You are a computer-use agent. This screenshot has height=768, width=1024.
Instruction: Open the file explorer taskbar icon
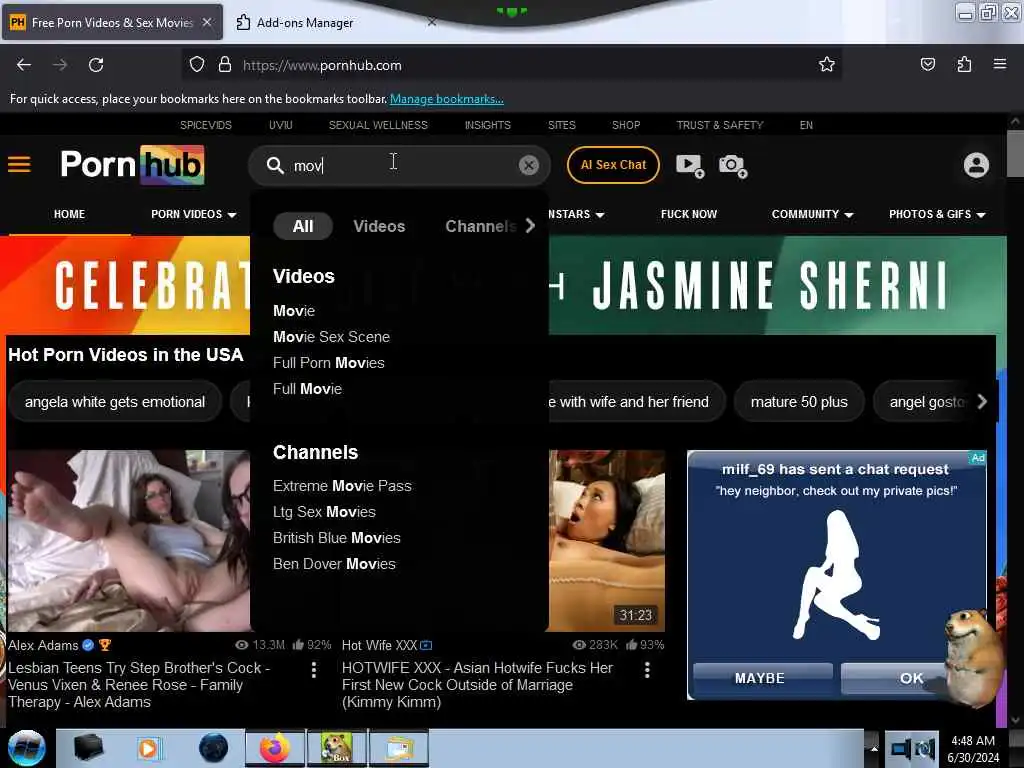(399, 748)
